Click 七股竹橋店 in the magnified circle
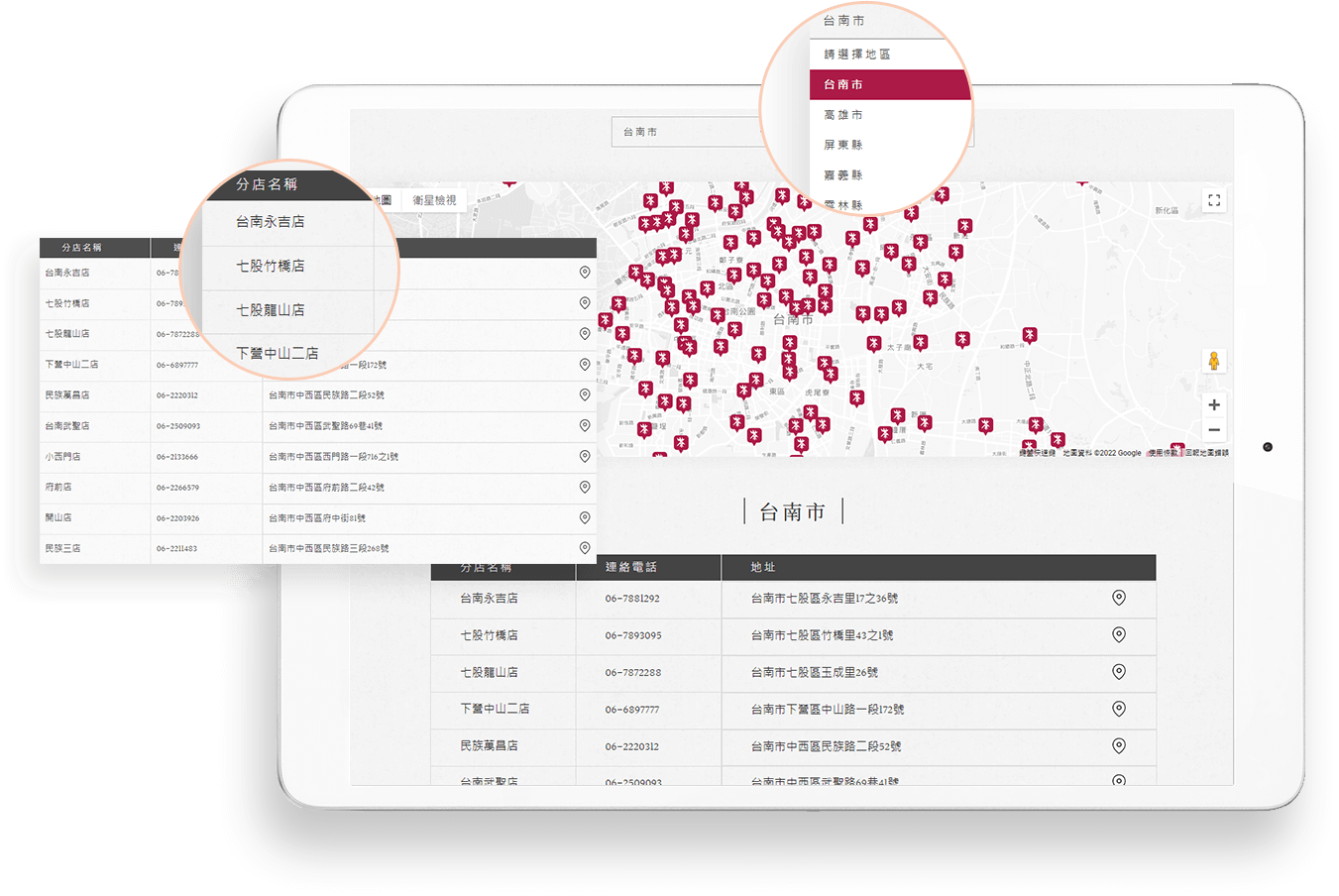 (x=270, y=266)
